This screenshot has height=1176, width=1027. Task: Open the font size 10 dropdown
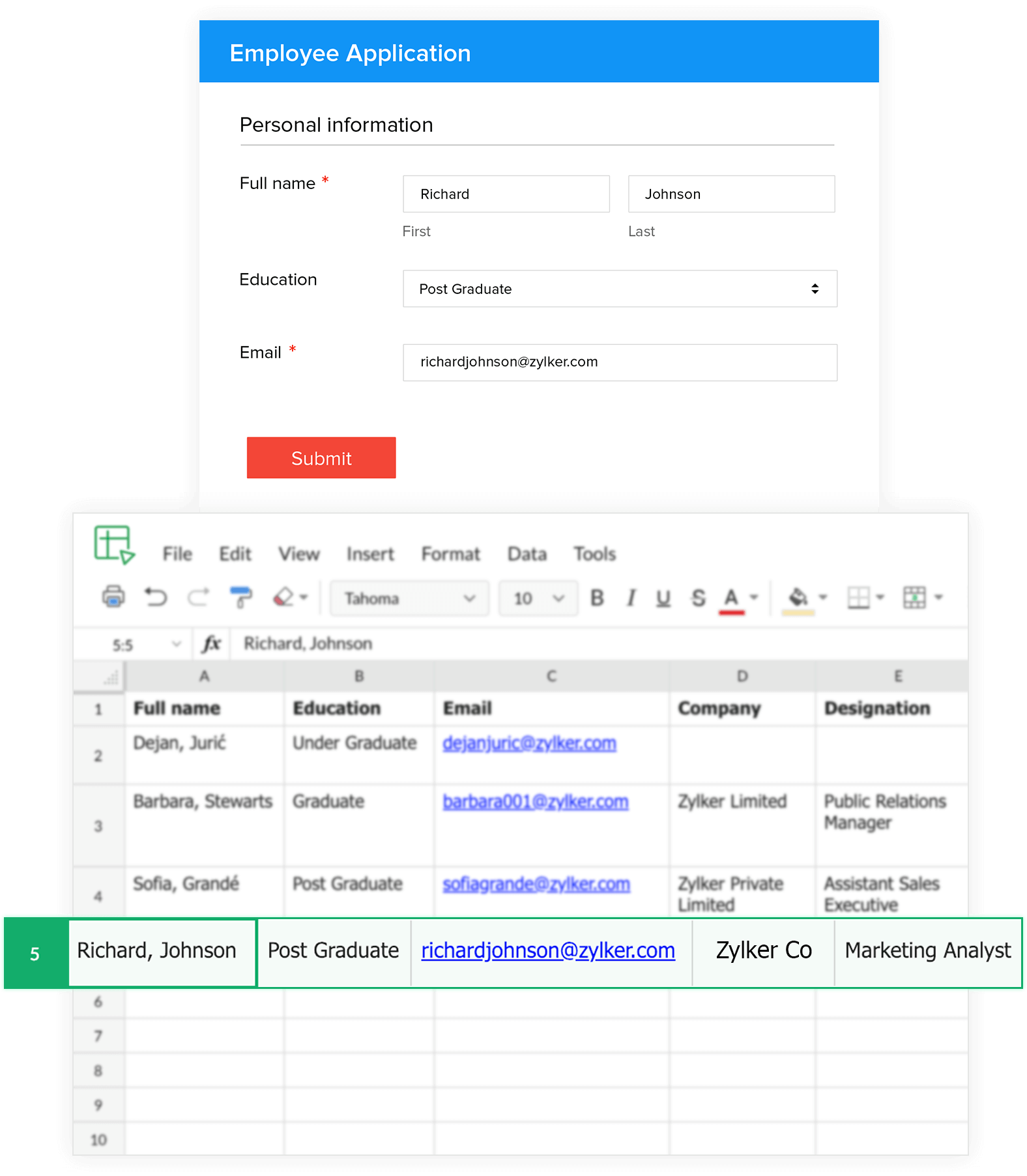[538, 598]
